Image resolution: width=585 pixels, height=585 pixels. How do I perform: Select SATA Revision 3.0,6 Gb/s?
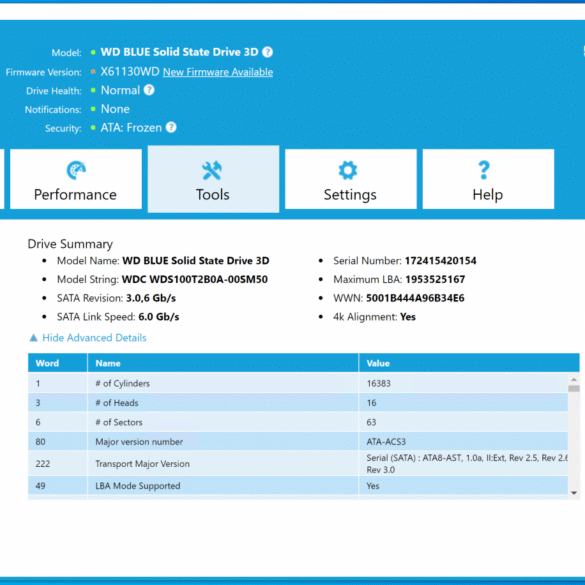151,298
